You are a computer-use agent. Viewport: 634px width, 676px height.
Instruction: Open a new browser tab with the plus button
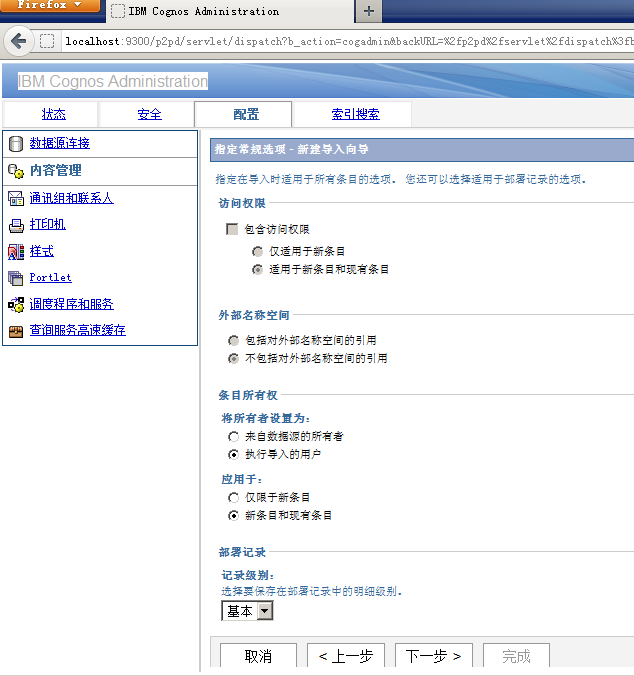369,11
